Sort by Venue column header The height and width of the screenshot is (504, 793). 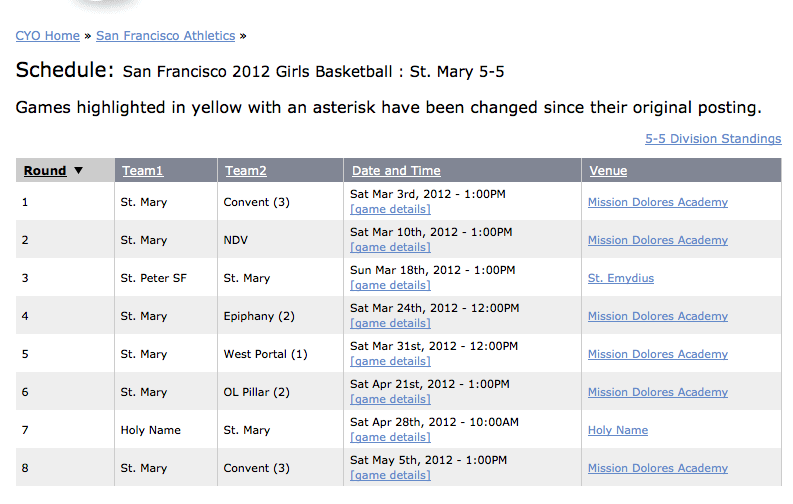point(608,171)
